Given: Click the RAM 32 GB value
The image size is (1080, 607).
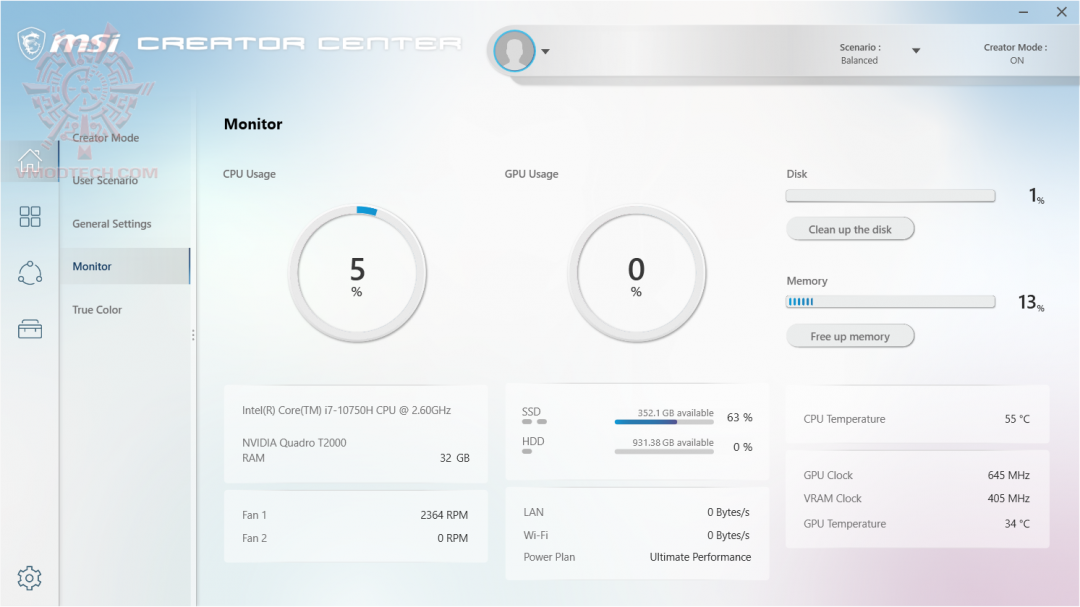Looking at the screenshot, I should pyautogui.click(x=455, y=458).
